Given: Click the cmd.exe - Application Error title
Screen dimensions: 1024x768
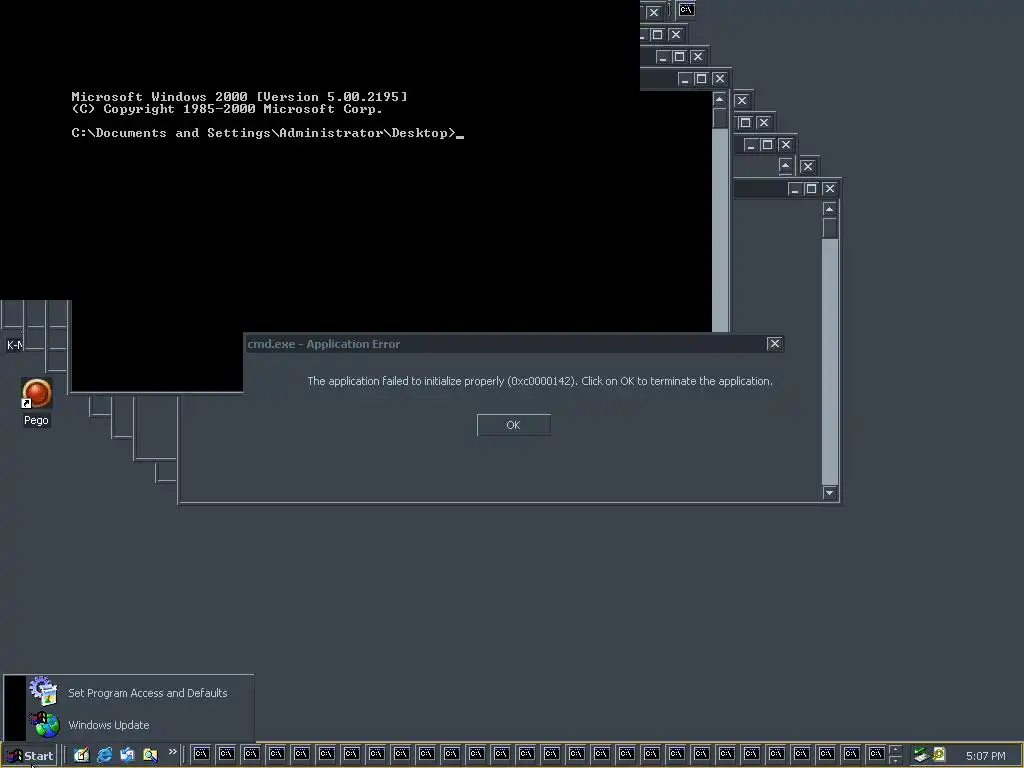Looking at the screenshot, I should click(323, 344).
